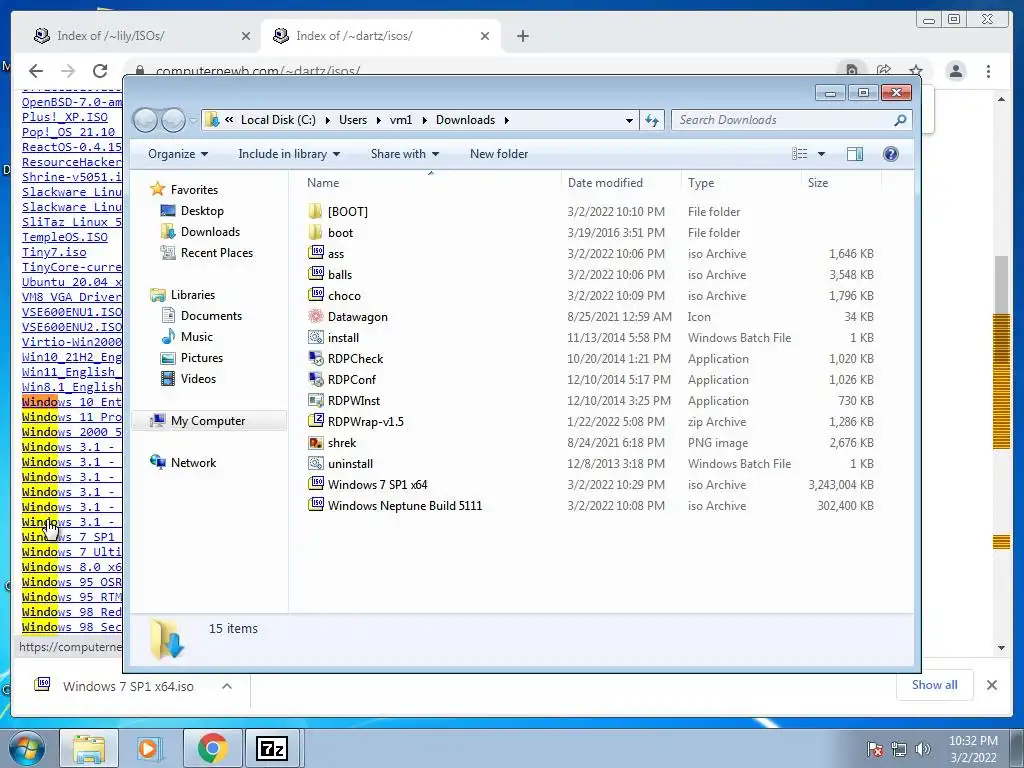The image size is (1024, 768).
Task: Click the RDPConf application icon
Action: coord(315,379)
